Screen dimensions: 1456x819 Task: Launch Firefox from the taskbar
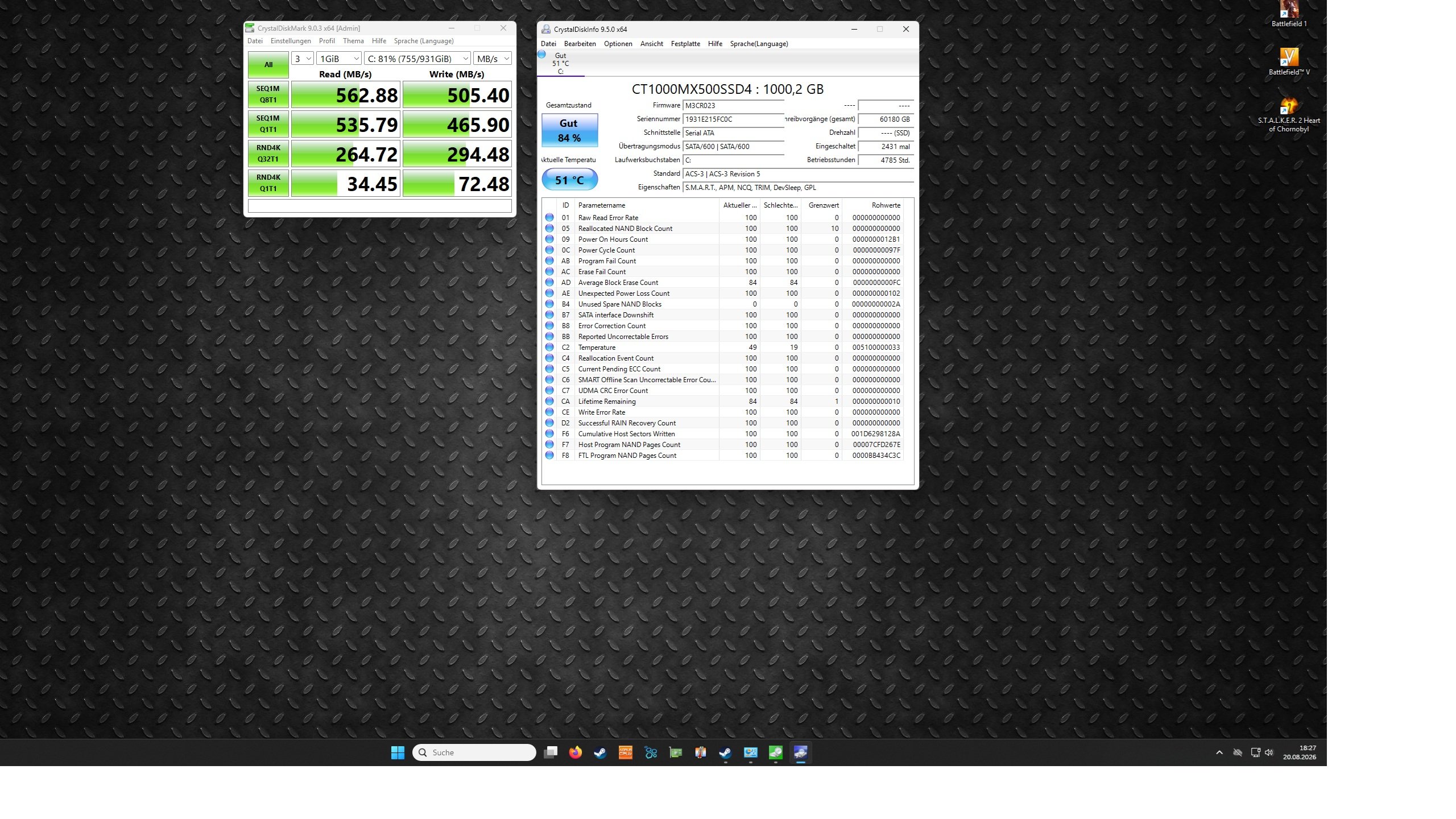point(576,752)
